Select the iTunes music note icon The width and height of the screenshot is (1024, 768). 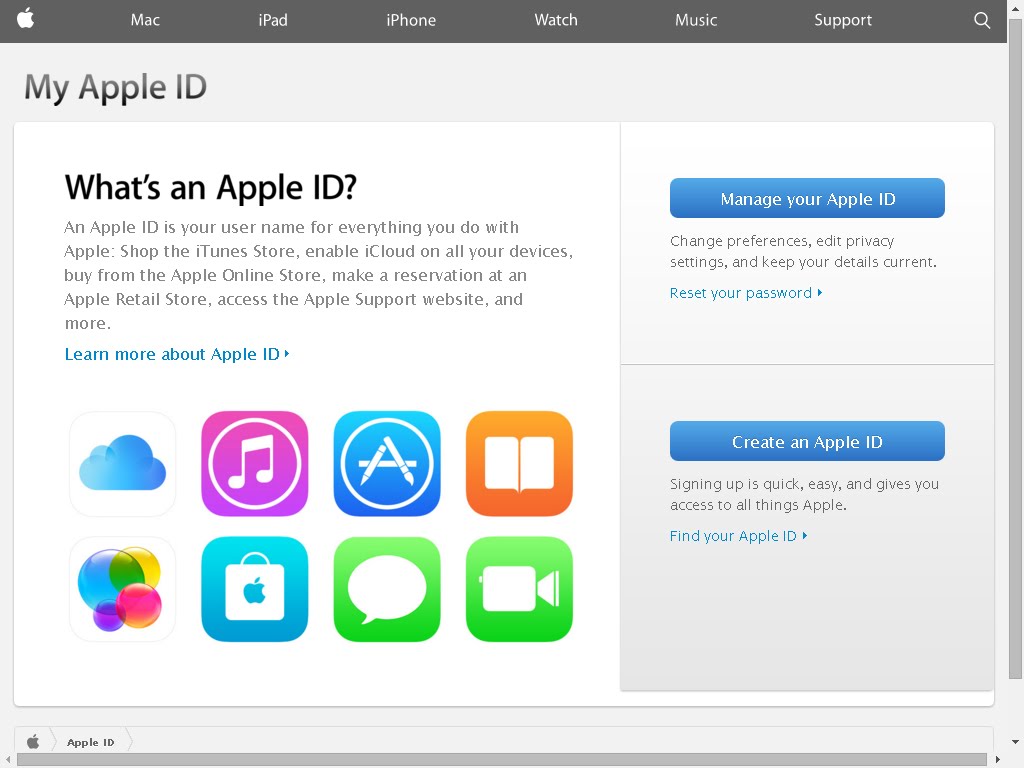click(255, 464)
